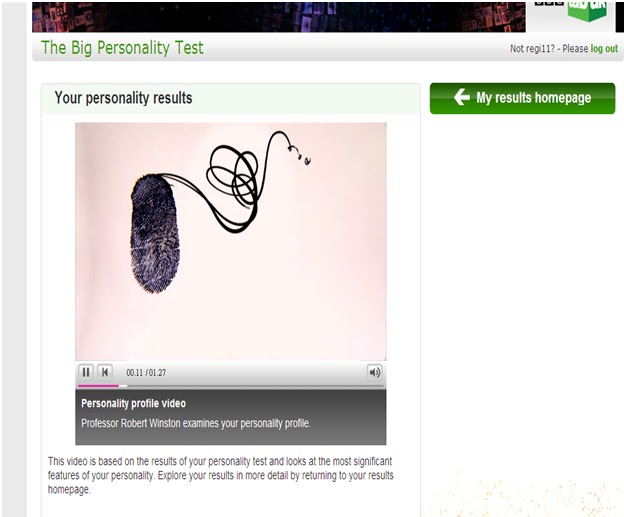Click The Big Personality Test title
Image resolution: width=624 pixels, height=517 pixels.
[x=122, y=48]
